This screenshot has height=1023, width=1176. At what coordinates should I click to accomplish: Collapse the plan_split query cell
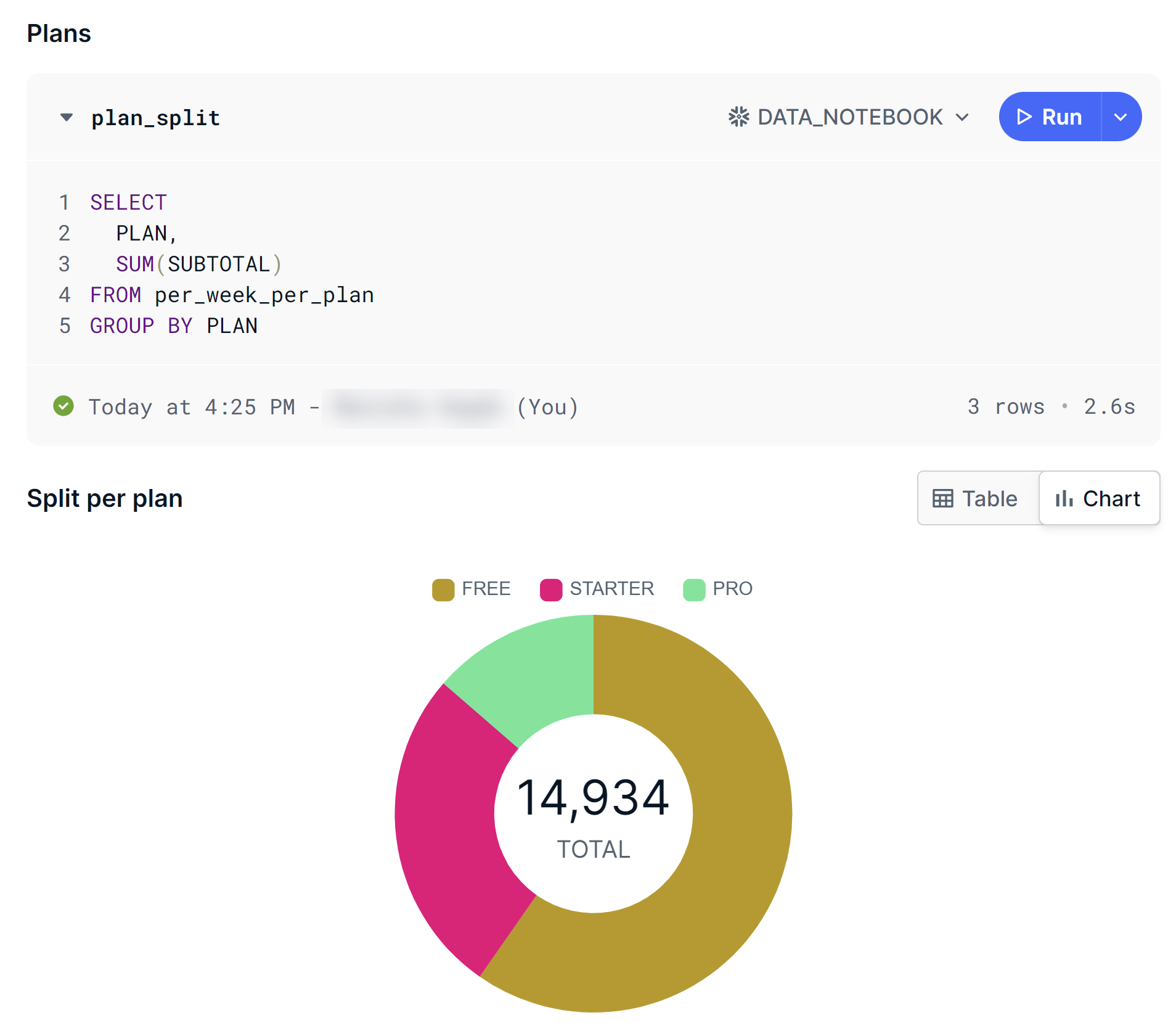pos(66,117)
